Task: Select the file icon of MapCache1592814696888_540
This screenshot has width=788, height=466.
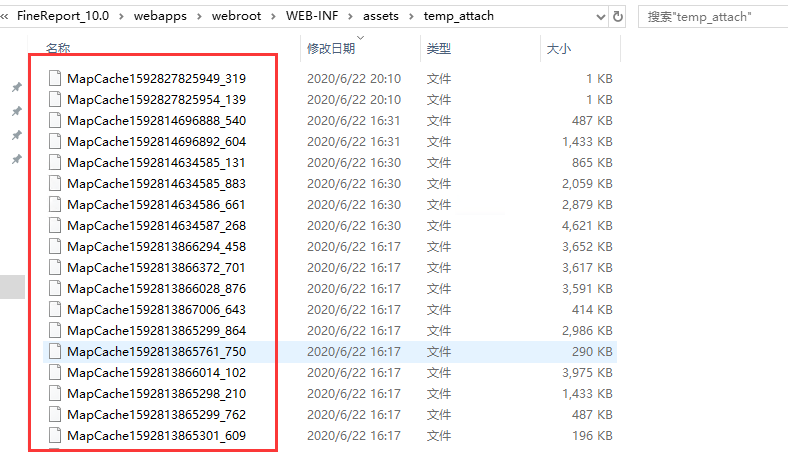Action: pos(55,121)
